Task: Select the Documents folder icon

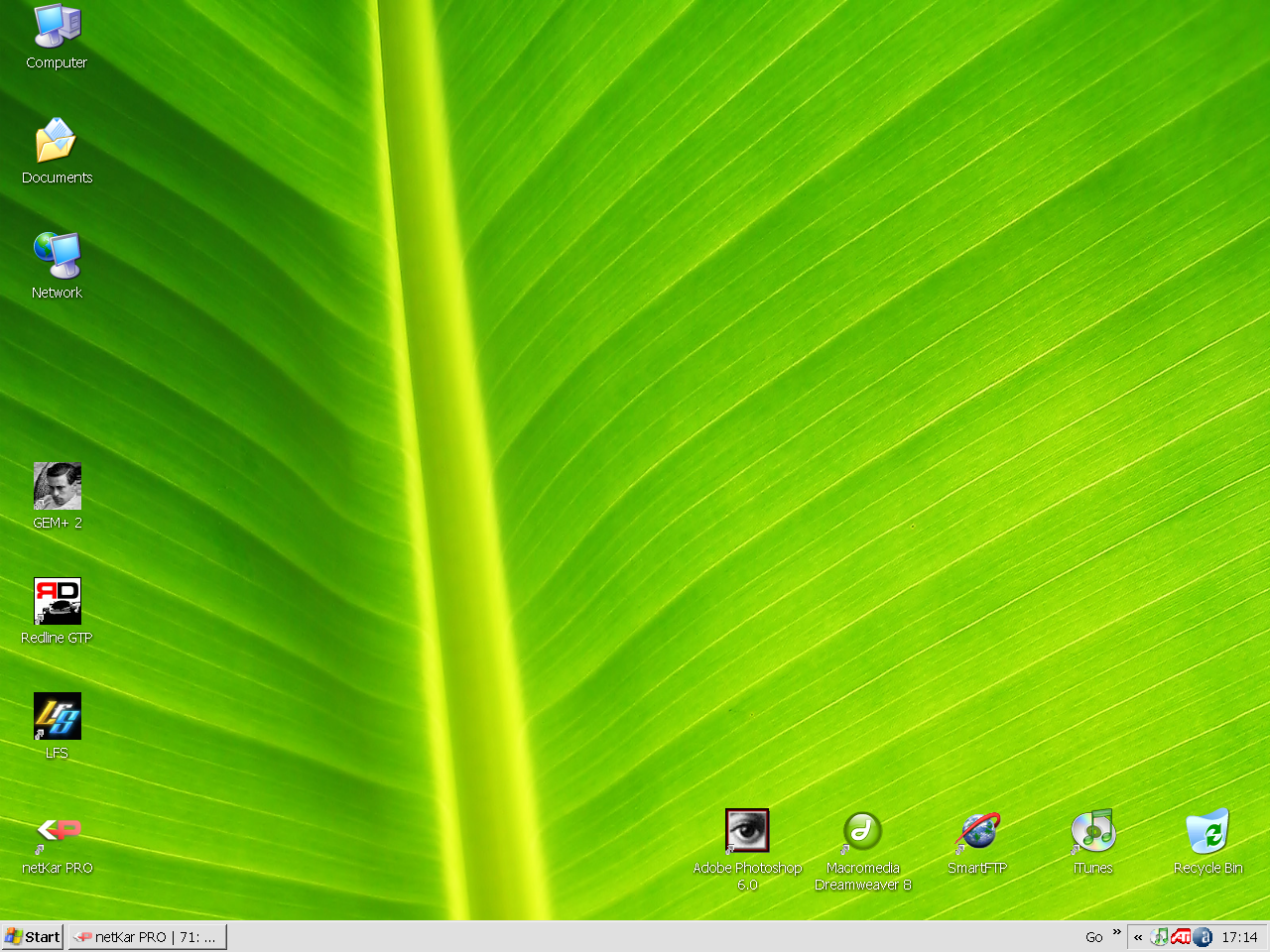Action: [57, 141]
